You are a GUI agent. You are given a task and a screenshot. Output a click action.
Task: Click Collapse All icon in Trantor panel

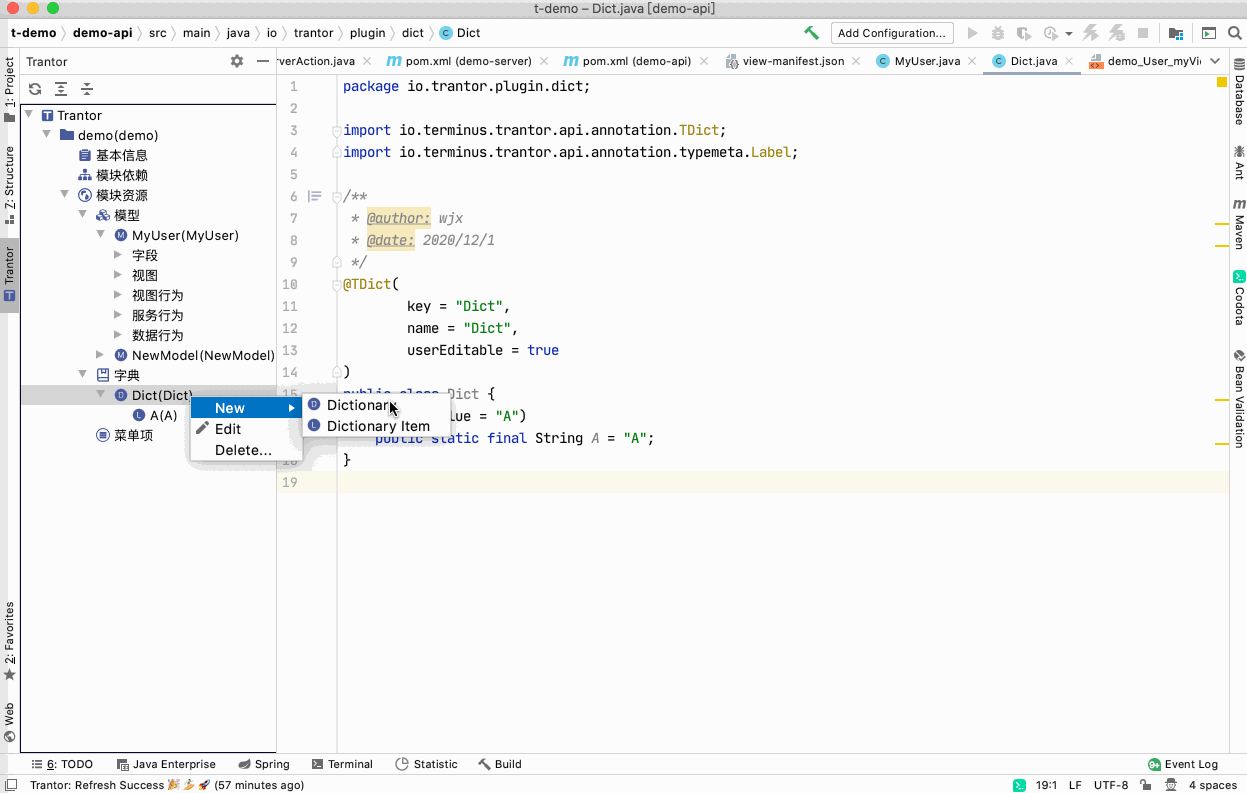pos(87,88)
